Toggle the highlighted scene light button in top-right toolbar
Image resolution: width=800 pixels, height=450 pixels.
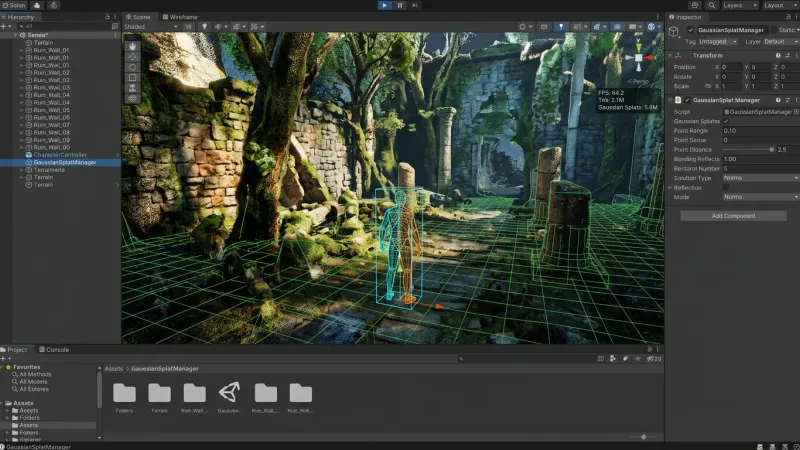(561, 27)
